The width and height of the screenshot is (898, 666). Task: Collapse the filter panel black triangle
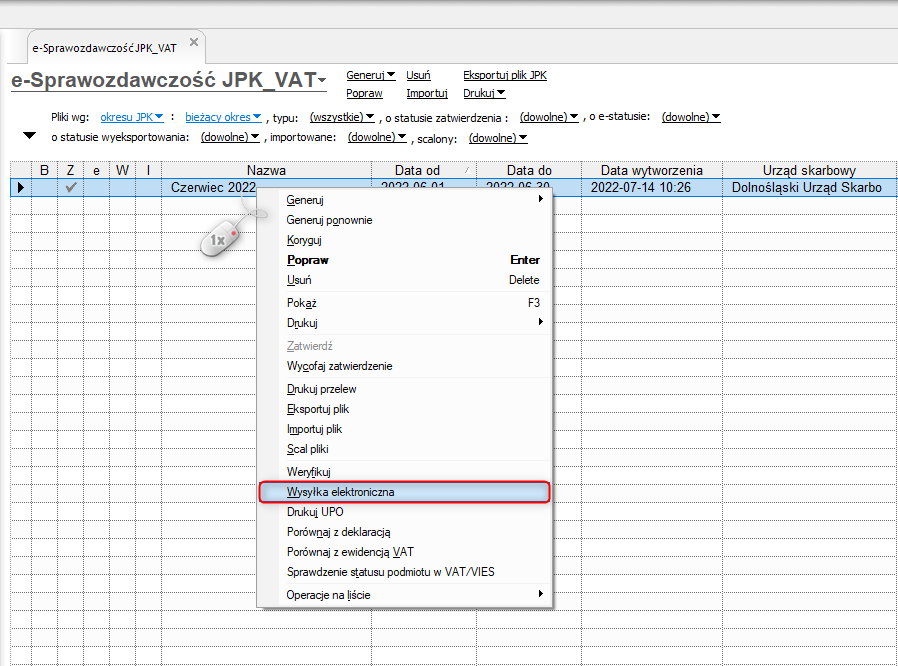pos(29,136)
